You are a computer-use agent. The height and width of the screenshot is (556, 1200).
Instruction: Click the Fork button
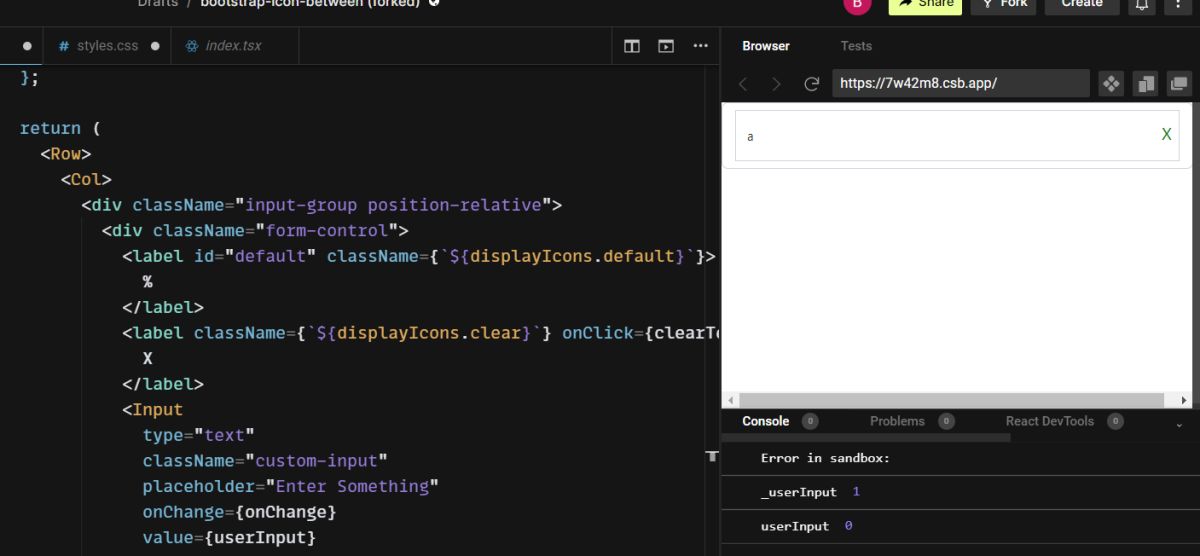(1003, 4)
